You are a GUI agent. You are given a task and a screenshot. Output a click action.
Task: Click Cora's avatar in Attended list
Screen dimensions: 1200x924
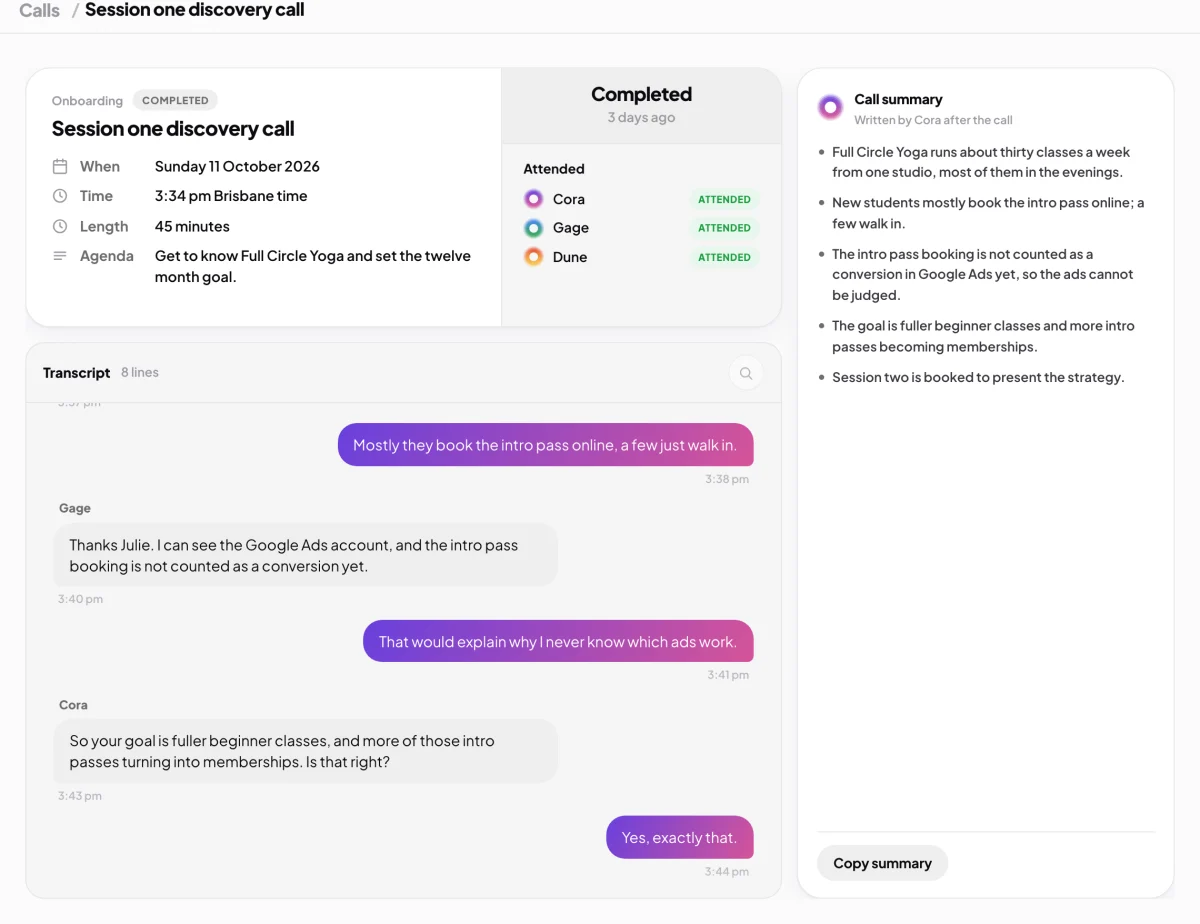tap(534, 199)
